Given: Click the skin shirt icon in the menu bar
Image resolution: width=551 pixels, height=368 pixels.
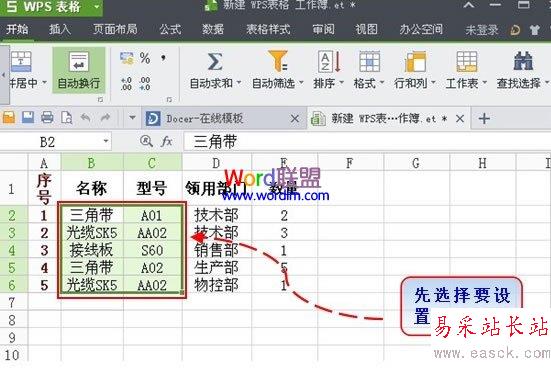Looking at the screenshot, I should pos(534,30).
